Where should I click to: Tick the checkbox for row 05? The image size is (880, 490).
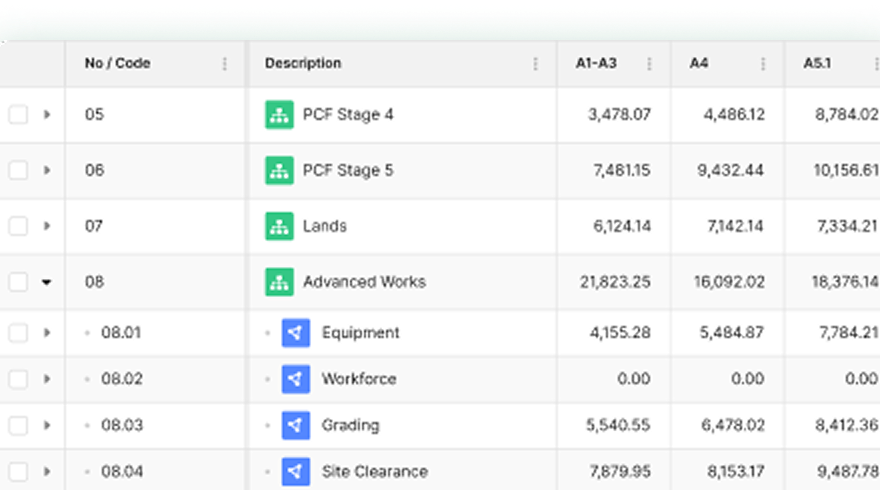(x=18, y=114)
